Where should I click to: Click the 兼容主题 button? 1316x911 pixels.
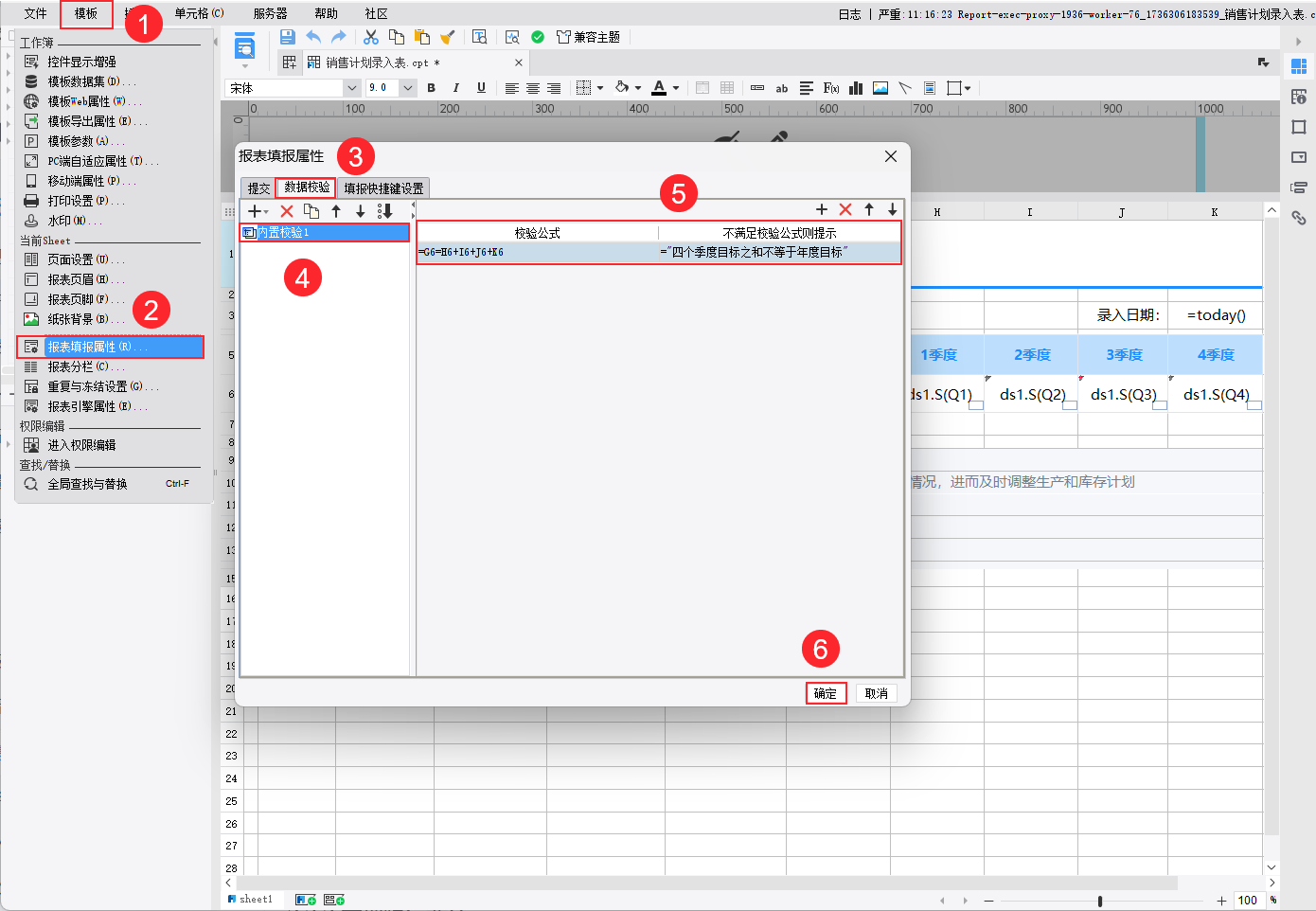click(588, 37)
